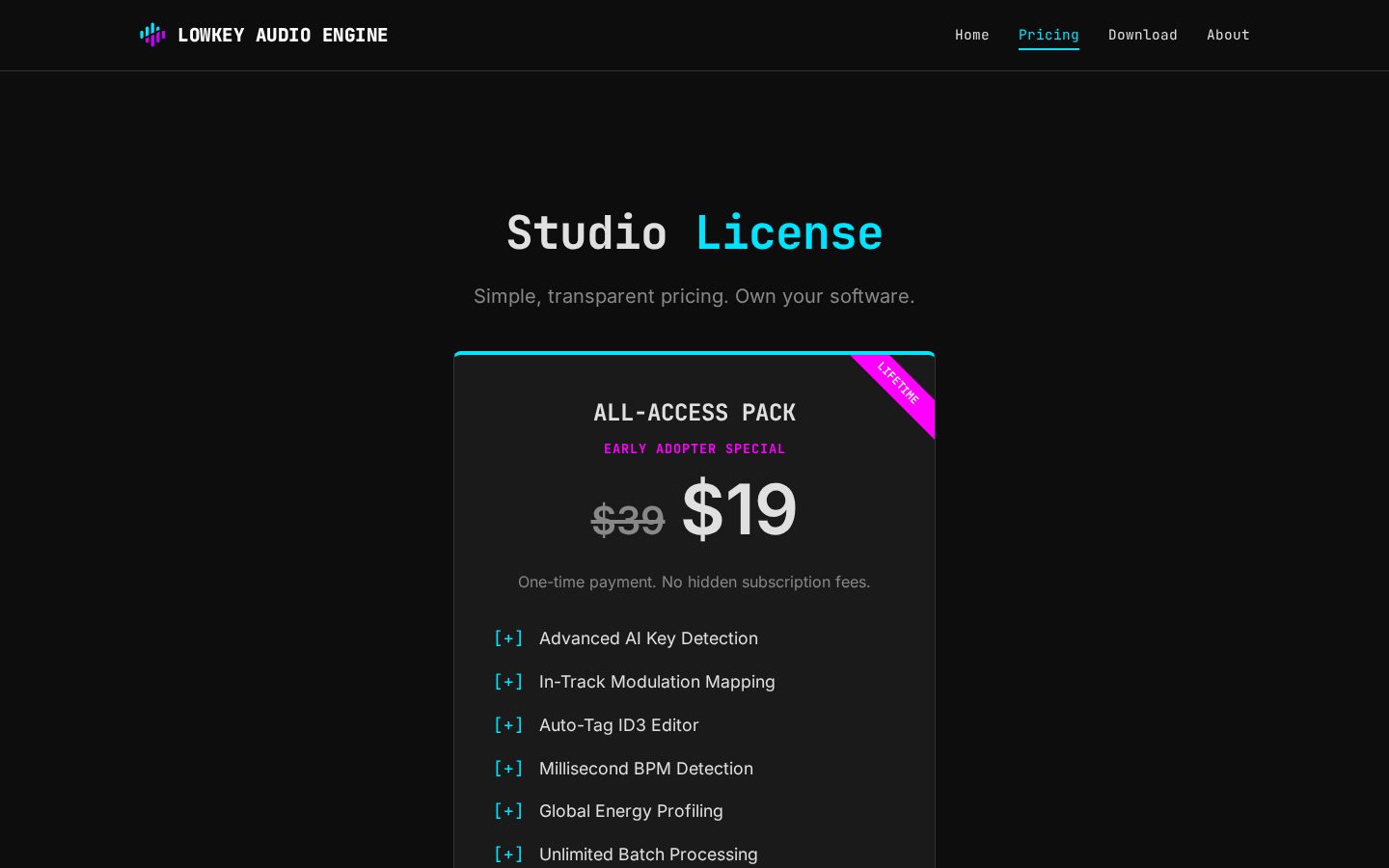This screenshot has height=868, width=1389.
Task: Go to the Home page
Action: (972, 35)
